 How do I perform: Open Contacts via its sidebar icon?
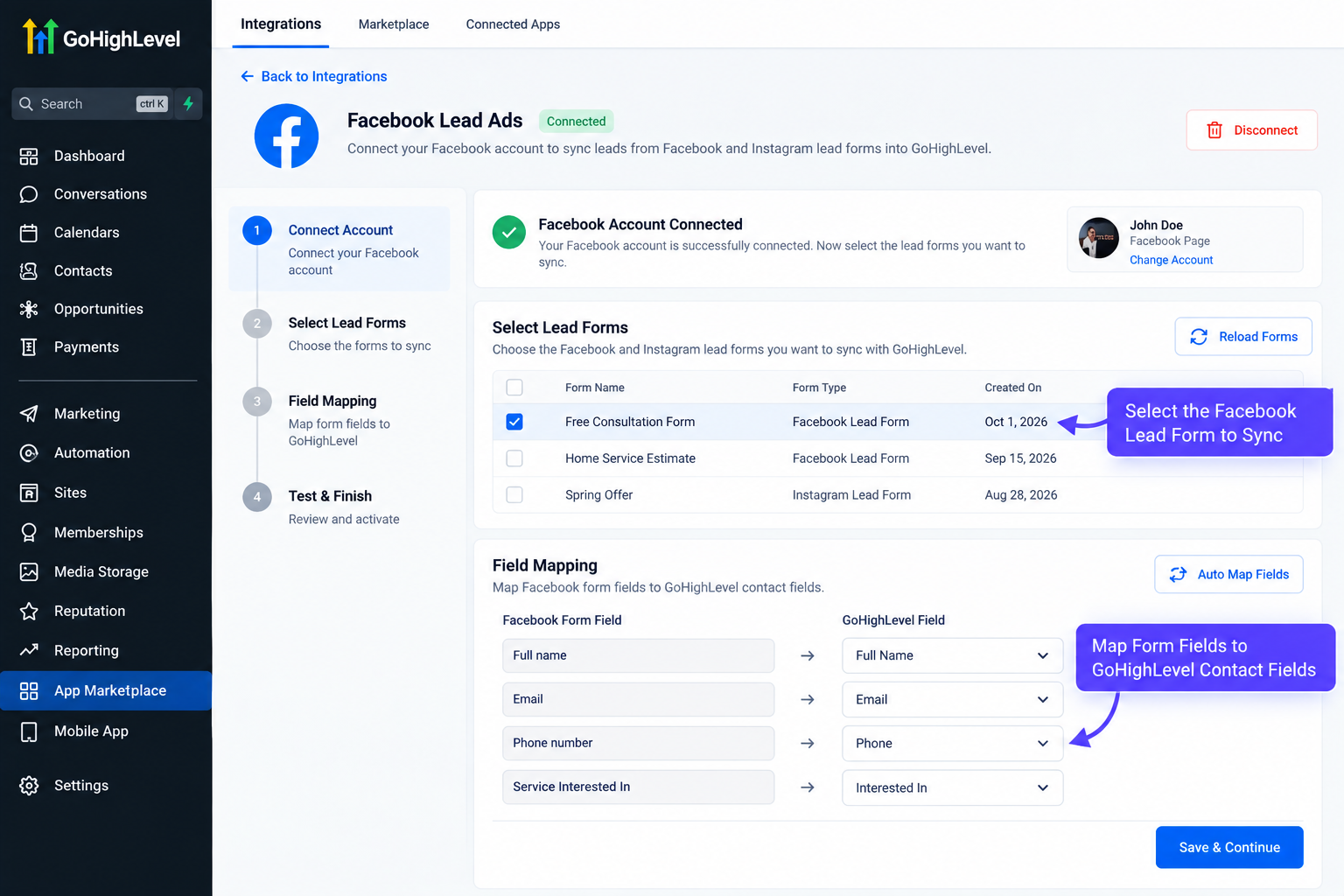click(x=29, y=271)
